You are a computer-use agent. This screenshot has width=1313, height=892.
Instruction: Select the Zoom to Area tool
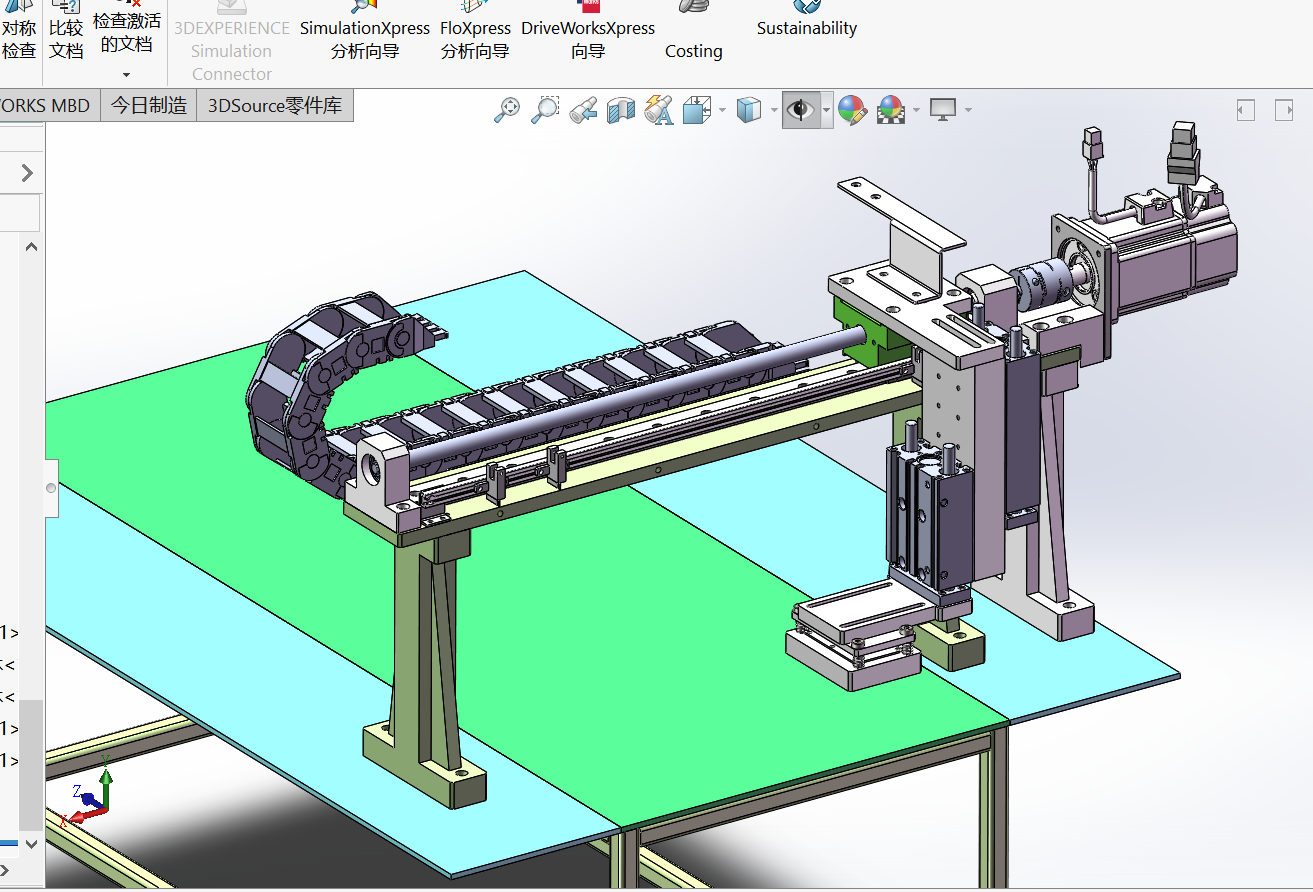coord(545,110)
